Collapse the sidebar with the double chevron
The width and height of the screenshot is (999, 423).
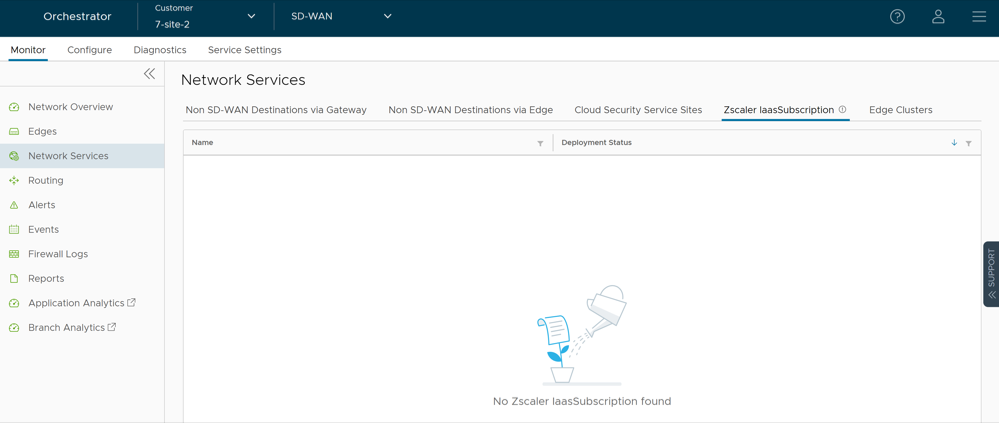(149, 74)
